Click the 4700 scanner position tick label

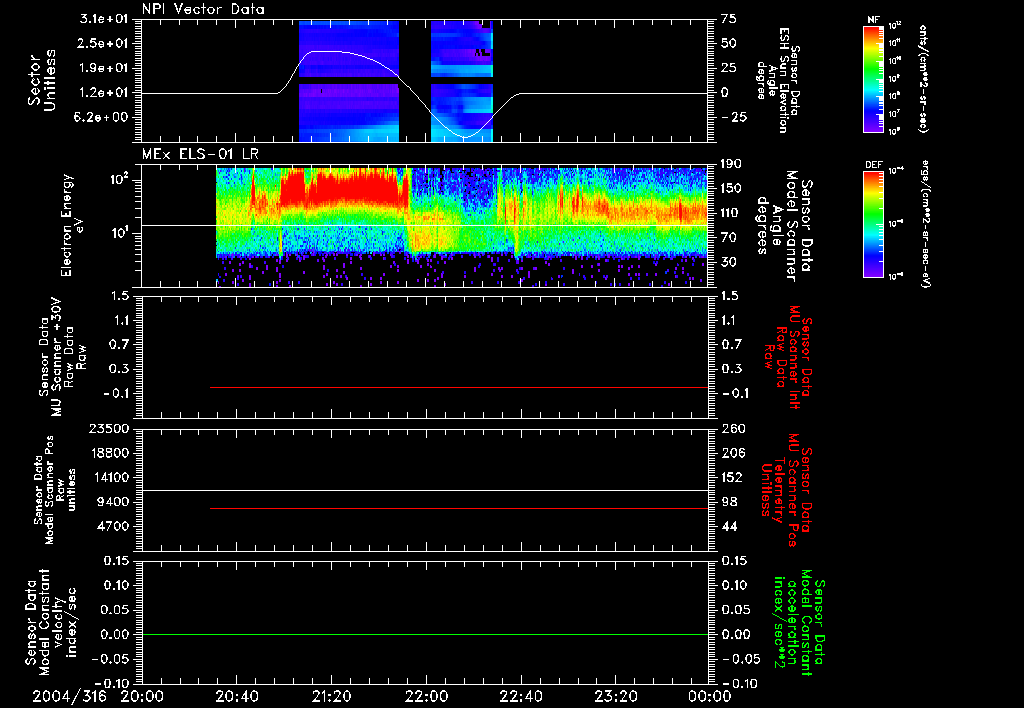click(x=113, y=526)
